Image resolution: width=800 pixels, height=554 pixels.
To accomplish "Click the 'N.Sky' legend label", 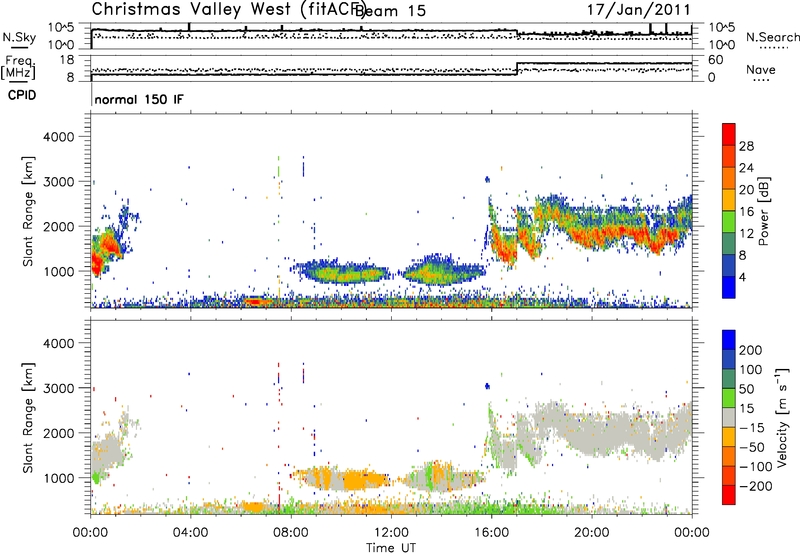I will point(19,37).
